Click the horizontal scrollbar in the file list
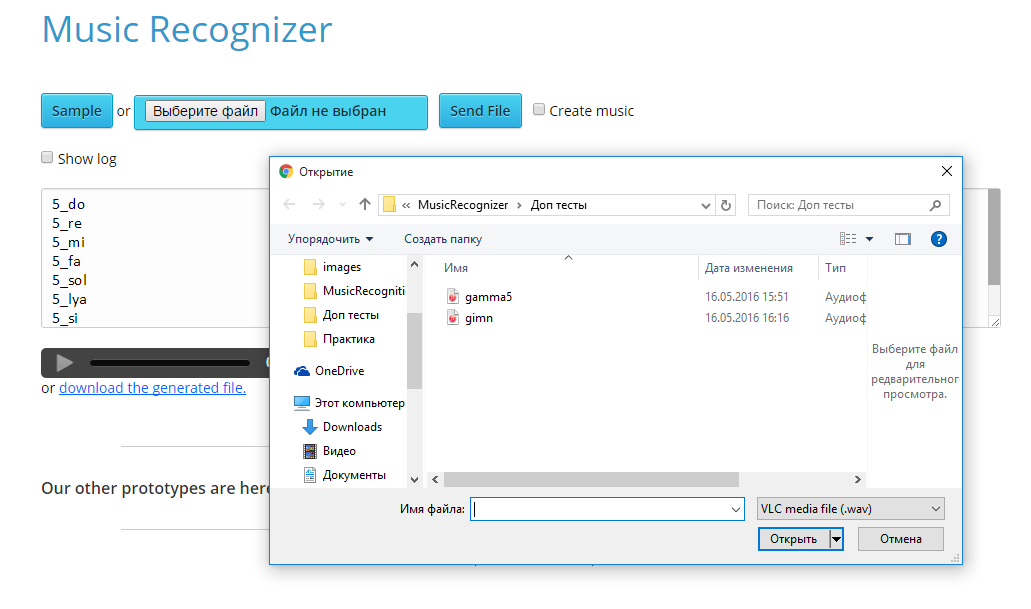 591,479
